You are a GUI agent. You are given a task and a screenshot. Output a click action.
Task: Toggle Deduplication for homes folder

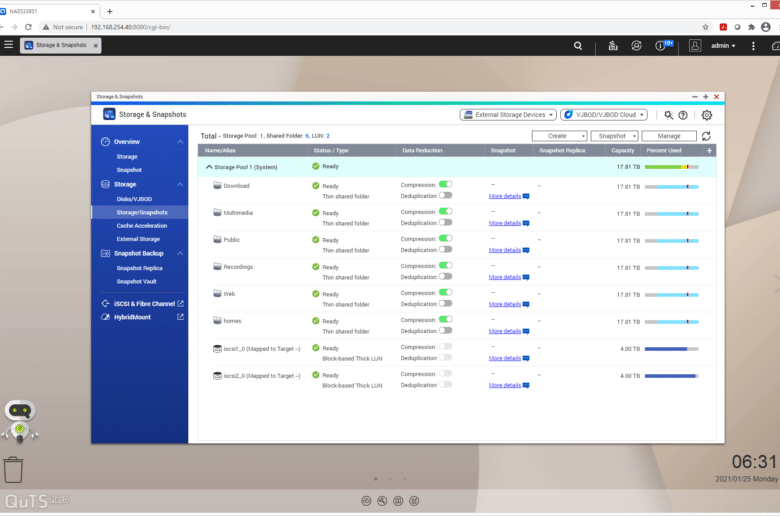pyautogui.click(x=445, y=330)
